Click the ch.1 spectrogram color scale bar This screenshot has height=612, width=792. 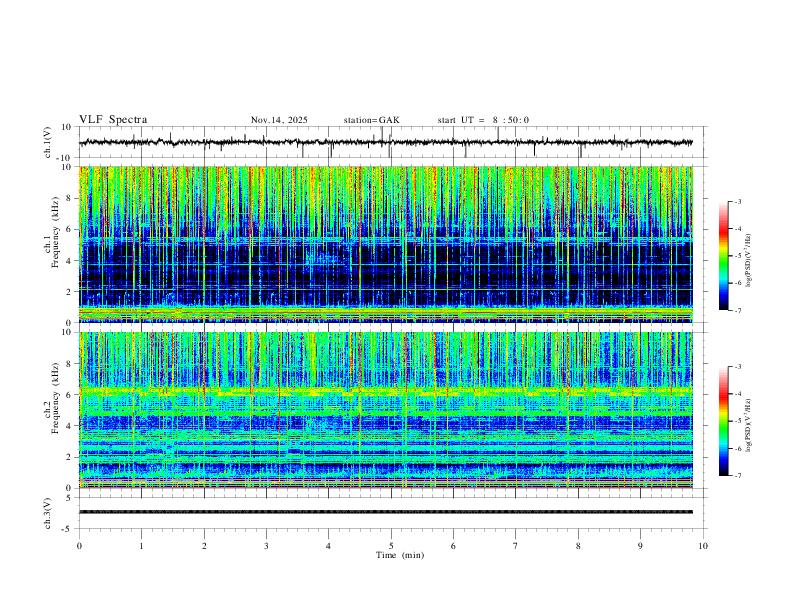point(723,256)
